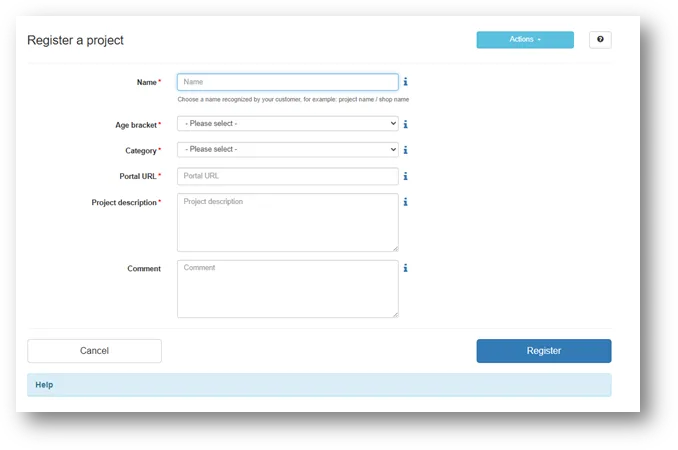
Task: Click the info icon beside Project description
Action: coord(406,202)
